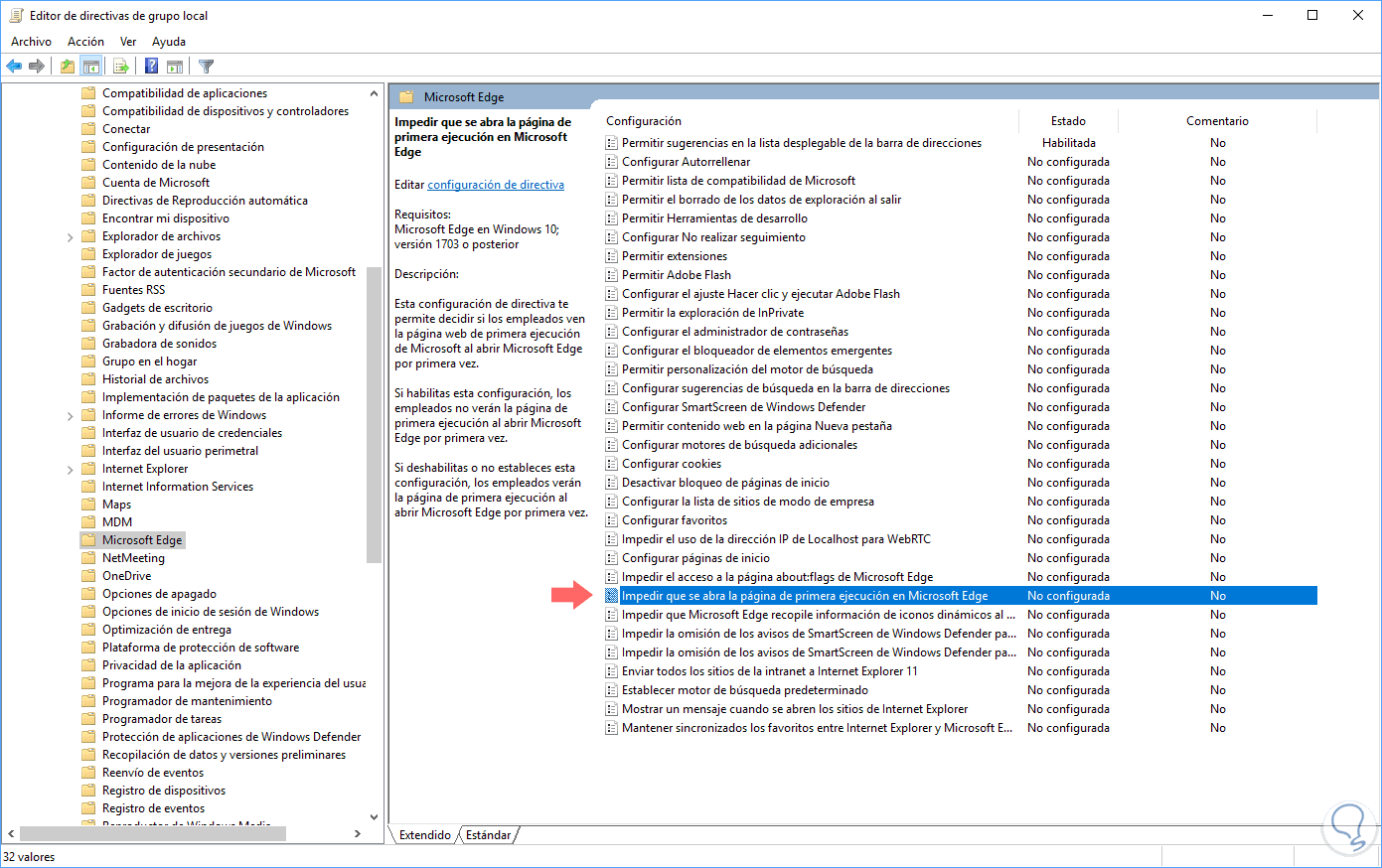
Task: Expand the Internet Explorer tree node
Action: click(x=71, y=469)
